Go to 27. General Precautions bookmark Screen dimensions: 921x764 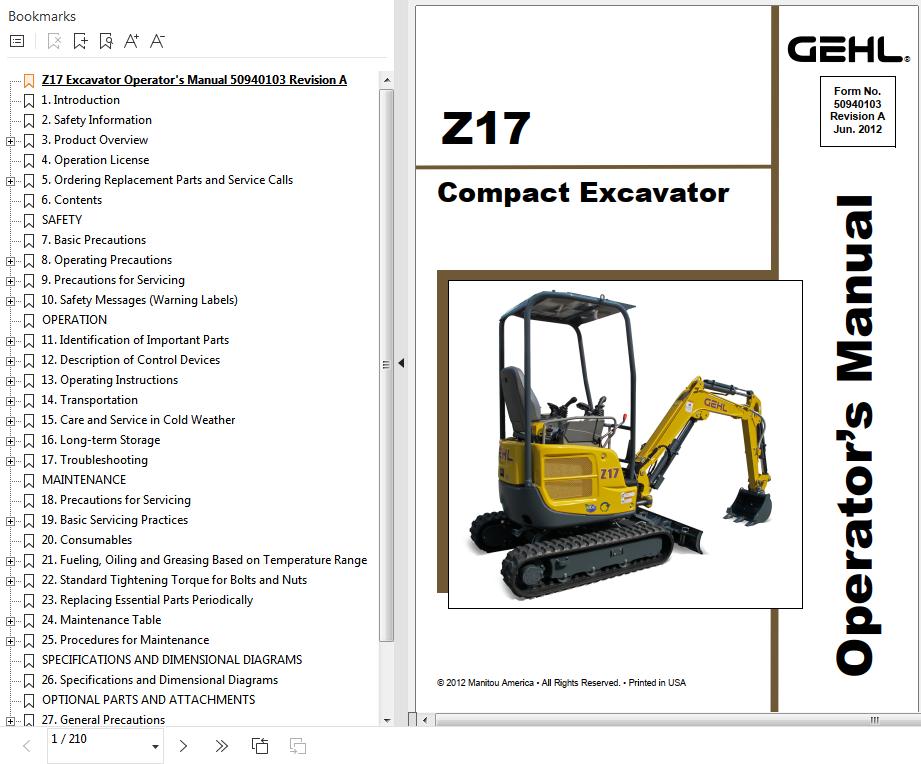103,719
